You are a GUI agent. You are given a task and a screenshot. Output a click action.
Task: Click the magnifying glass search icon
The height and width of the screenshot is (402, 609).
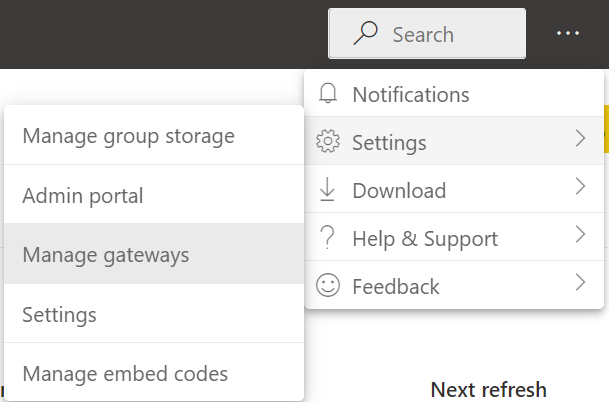click(366, 34)
